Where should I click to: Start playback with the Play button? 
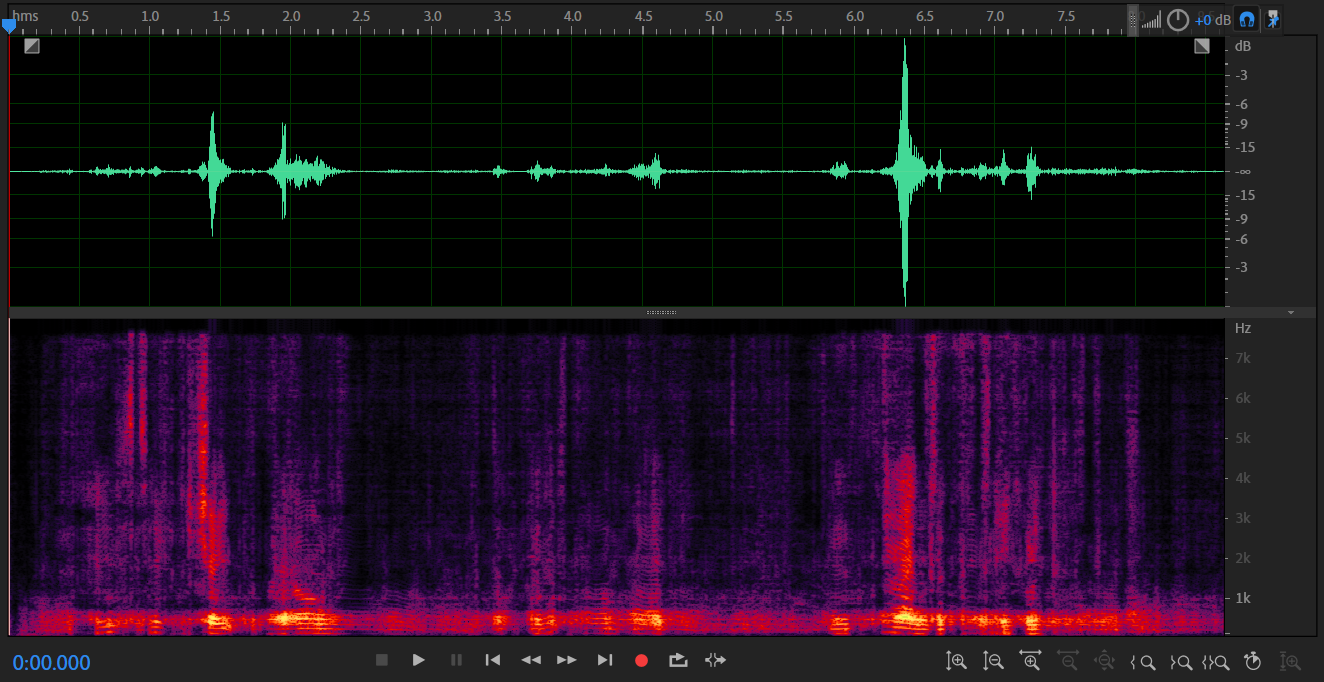[419, 660]
